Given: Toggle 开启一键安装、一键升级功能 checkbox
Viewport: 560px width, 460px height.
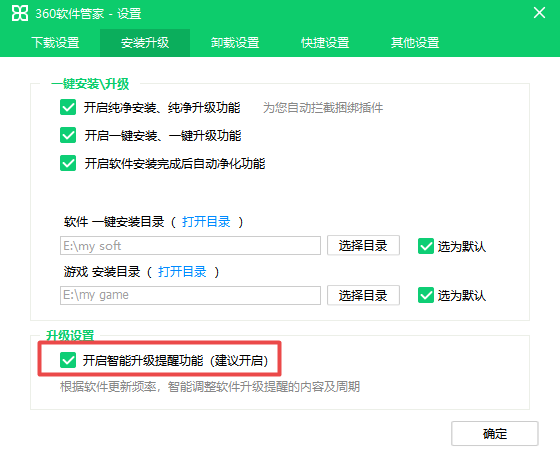Looking at the screenshot, I should tap(68, 135).
